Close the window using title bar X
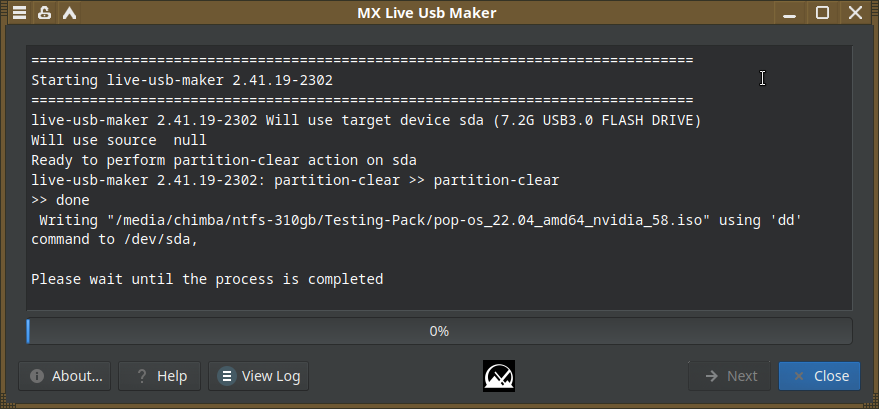Viewport: 879px width, 409px height. pos(853,13)
